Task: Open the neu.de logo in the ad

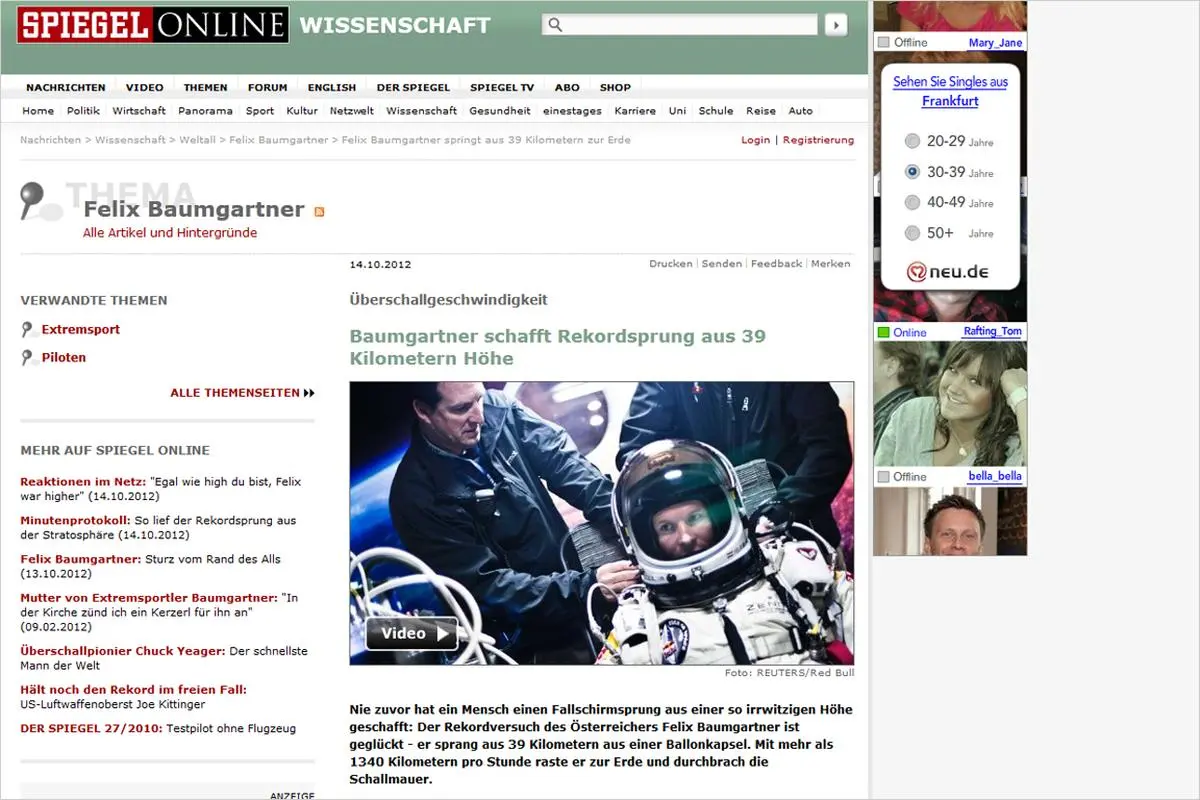Action: click(949, 273)
